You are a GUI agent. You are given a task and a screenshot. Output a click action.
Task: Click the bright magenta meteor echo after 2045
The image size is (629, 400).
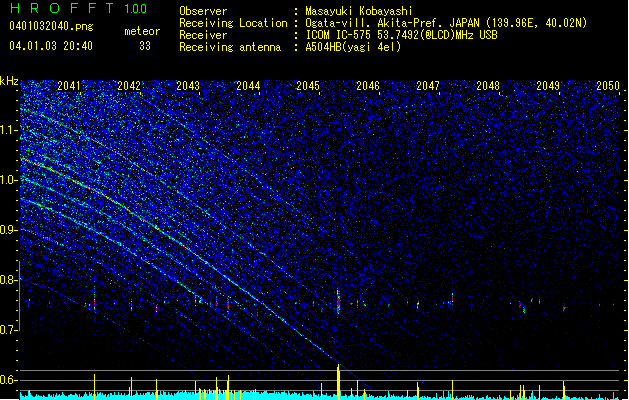tap(338, 301)
